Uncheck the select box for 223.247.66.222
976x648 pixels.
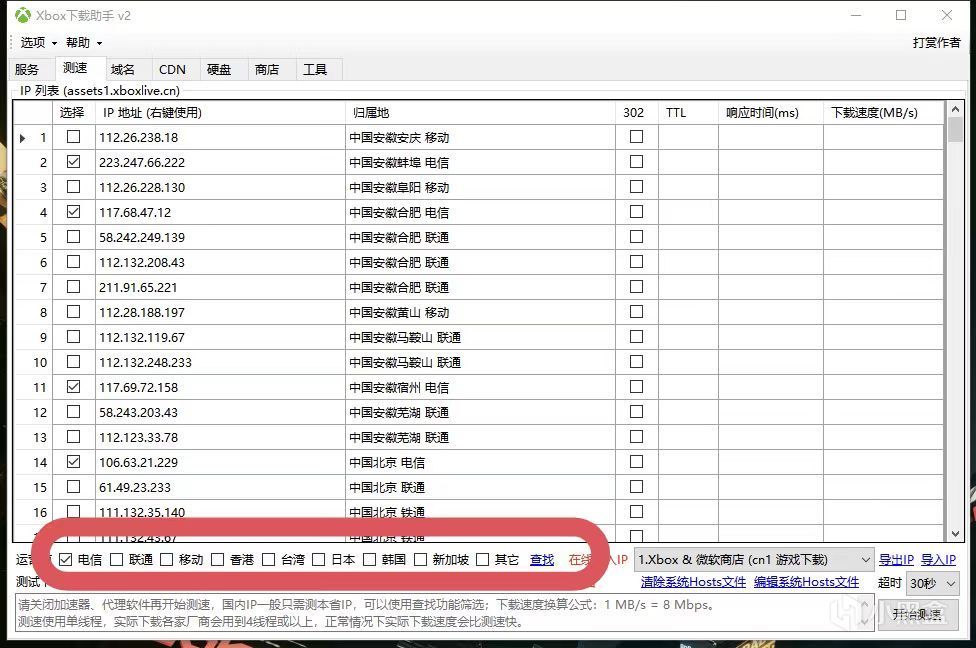click(73, 161)
